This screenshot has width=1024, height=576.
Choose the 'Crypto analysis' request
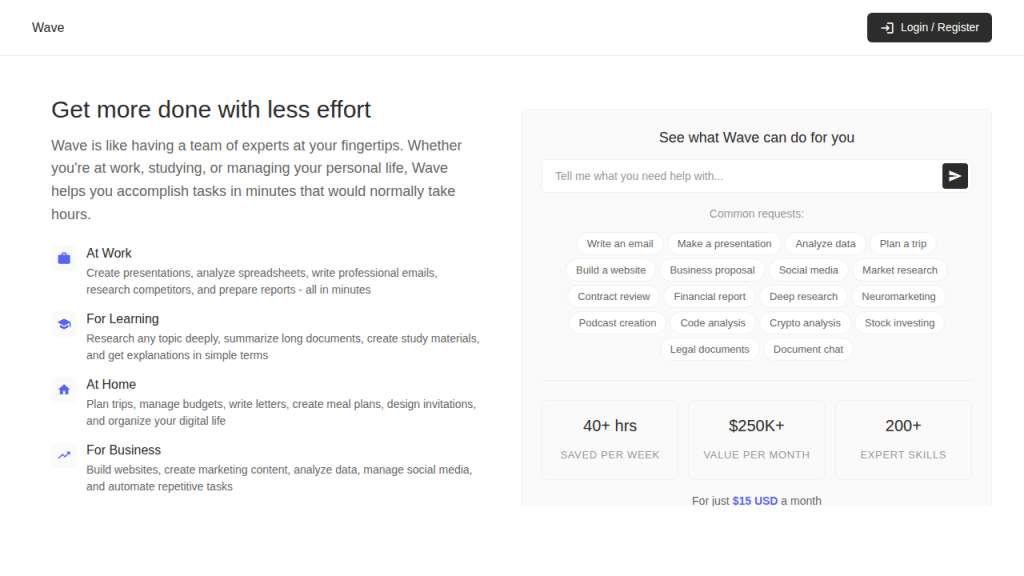(805, 323)
